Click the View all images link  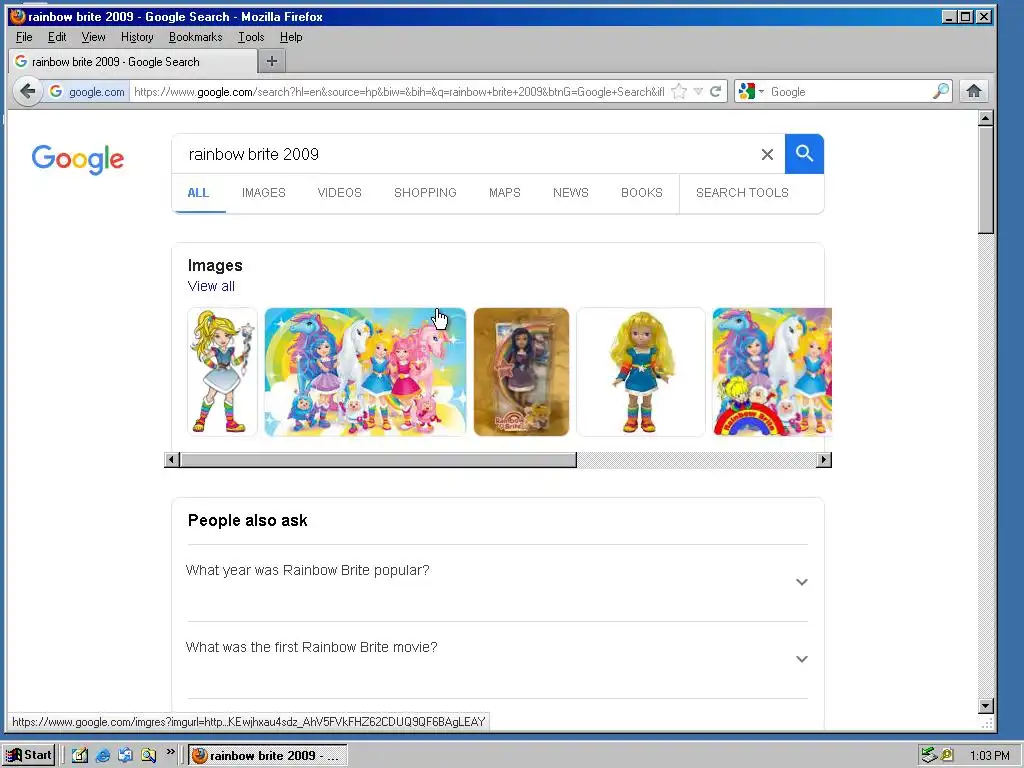(211, 286)
